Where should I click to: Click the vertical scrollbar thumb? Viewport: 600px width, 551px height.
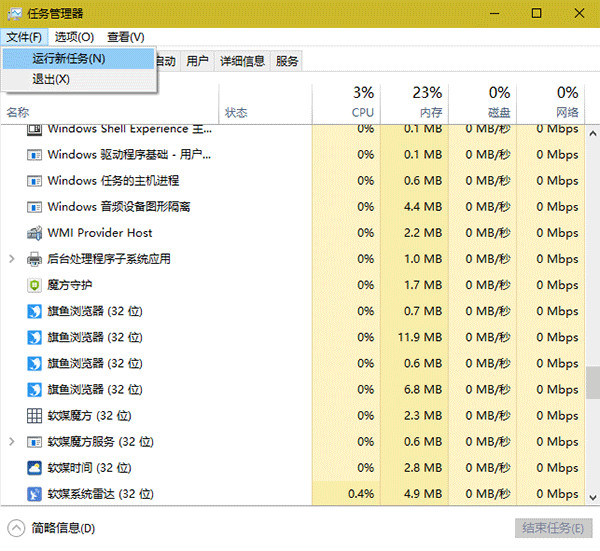(x=592, y=382)
